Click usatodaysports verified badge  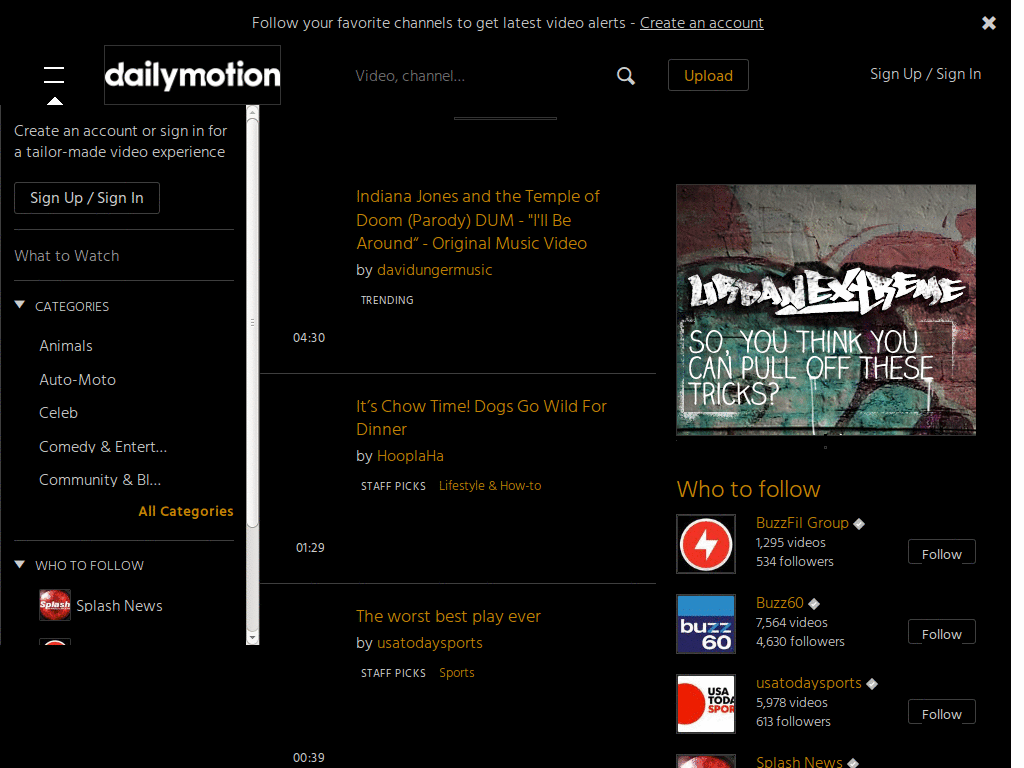point(872,684)
